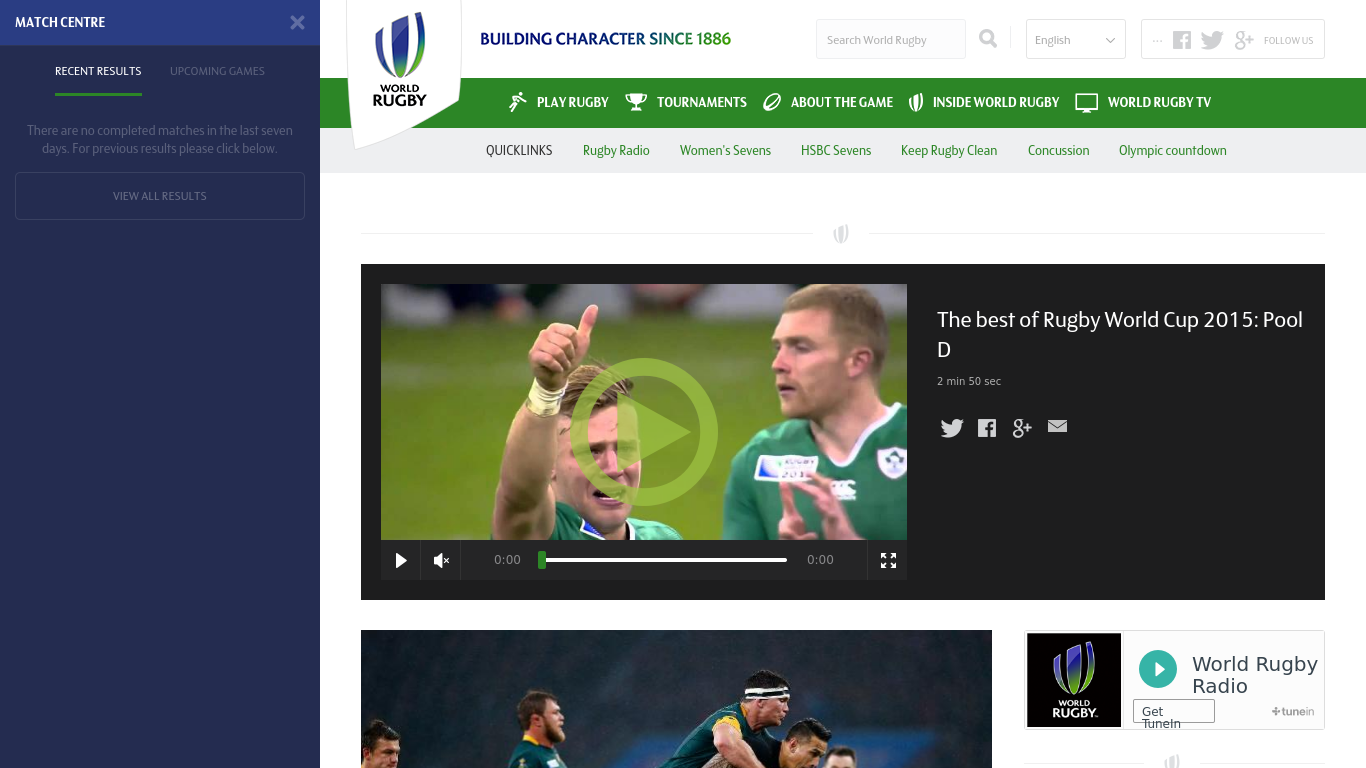Close the Match Centre panel

pyautogui.click(x=297, y=22)
